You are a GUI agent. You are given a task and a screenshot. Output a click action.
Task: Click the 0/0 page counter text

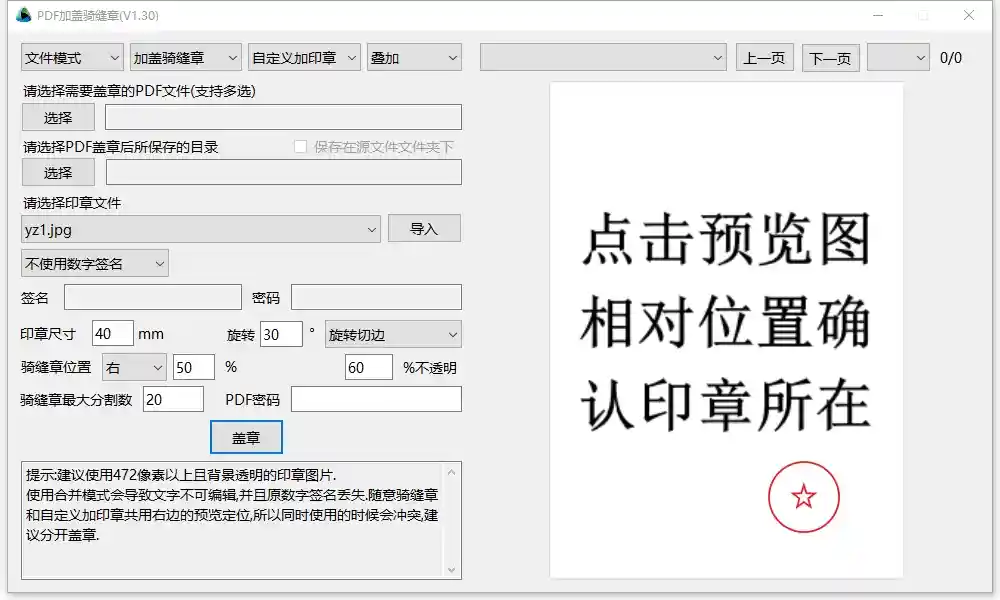951,58
